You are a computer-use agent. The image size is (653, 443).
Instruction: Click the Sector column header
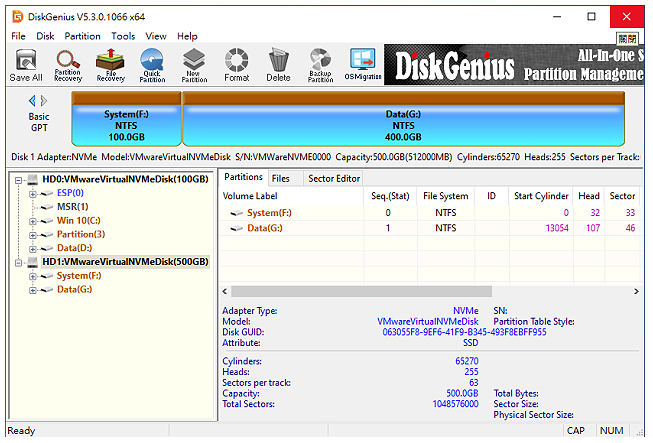(622, 196)
